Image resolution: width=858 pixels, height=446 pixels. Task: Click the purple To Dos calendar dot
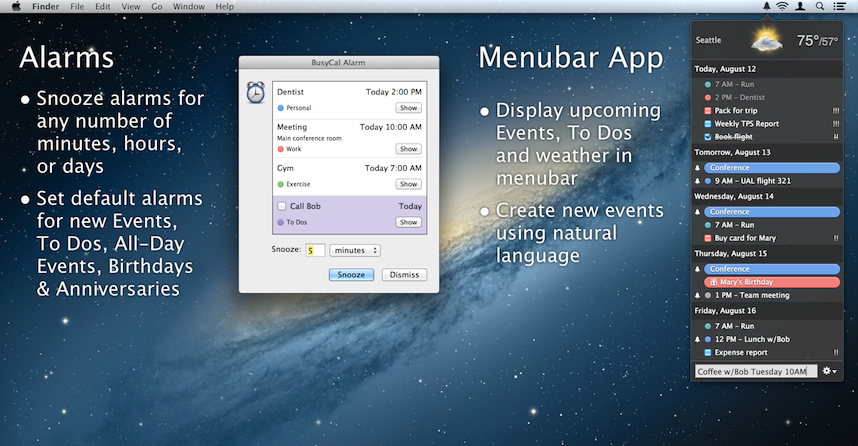[281, 222]
